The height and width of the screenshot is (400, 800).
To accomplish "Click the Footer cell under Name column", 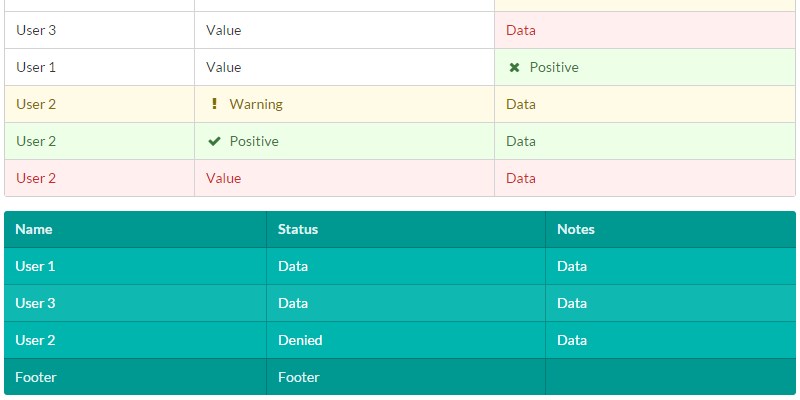I will [36, 377].
